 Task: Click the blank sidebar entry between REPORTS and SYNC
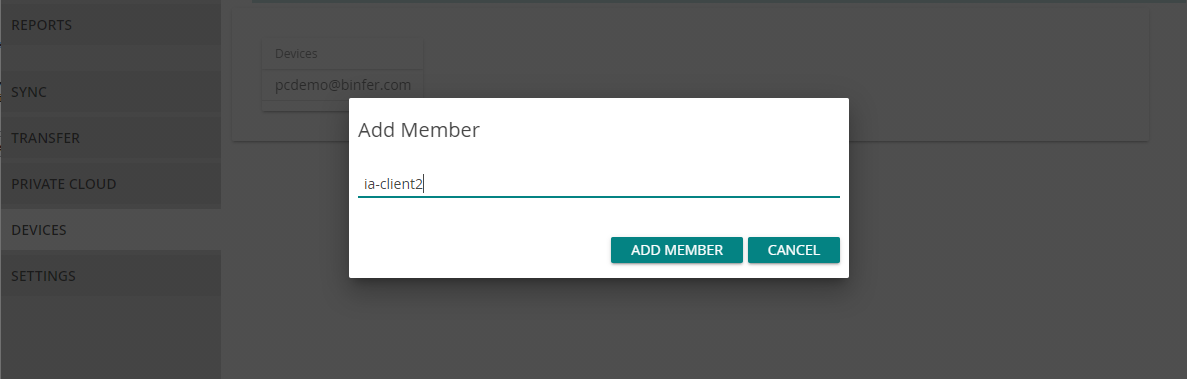(111, 58)
